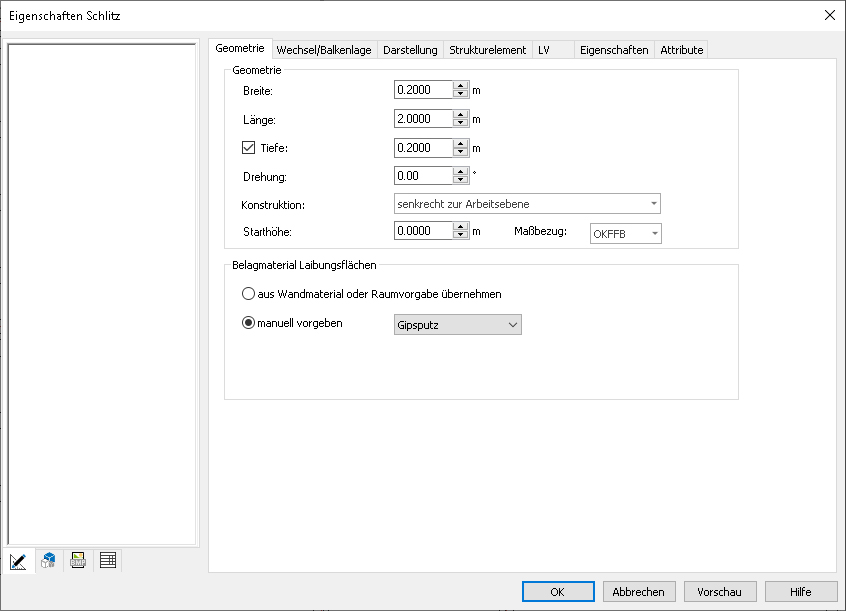846x611 pixels.
Task: Select the 2D drawing preview icon
Action: 18,561
